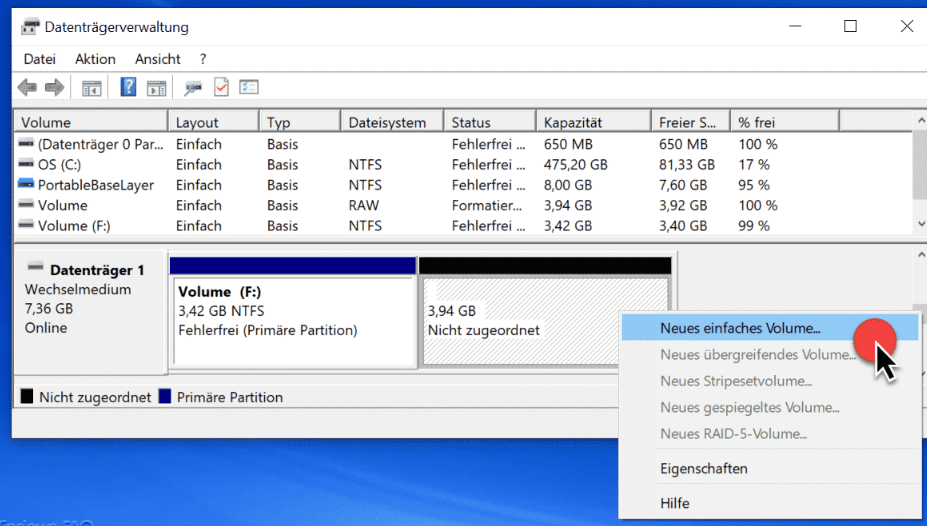927x526 pixels.
Task: Click disabled Neues übergreifendes Volume... entry
Action: click(x=770, y=355)
